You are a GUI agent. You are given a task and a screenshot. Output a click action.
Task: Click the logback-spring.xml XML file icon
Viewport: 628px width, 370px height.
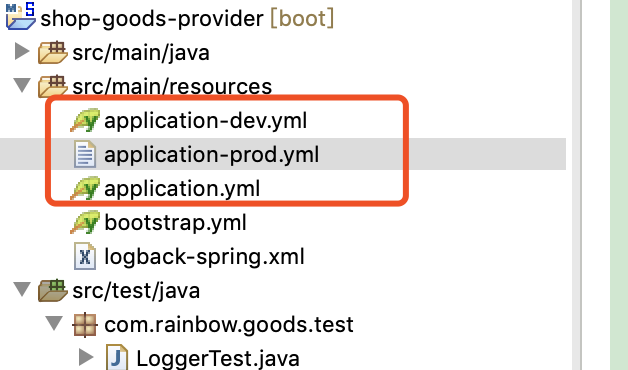[x=85, y=256]
